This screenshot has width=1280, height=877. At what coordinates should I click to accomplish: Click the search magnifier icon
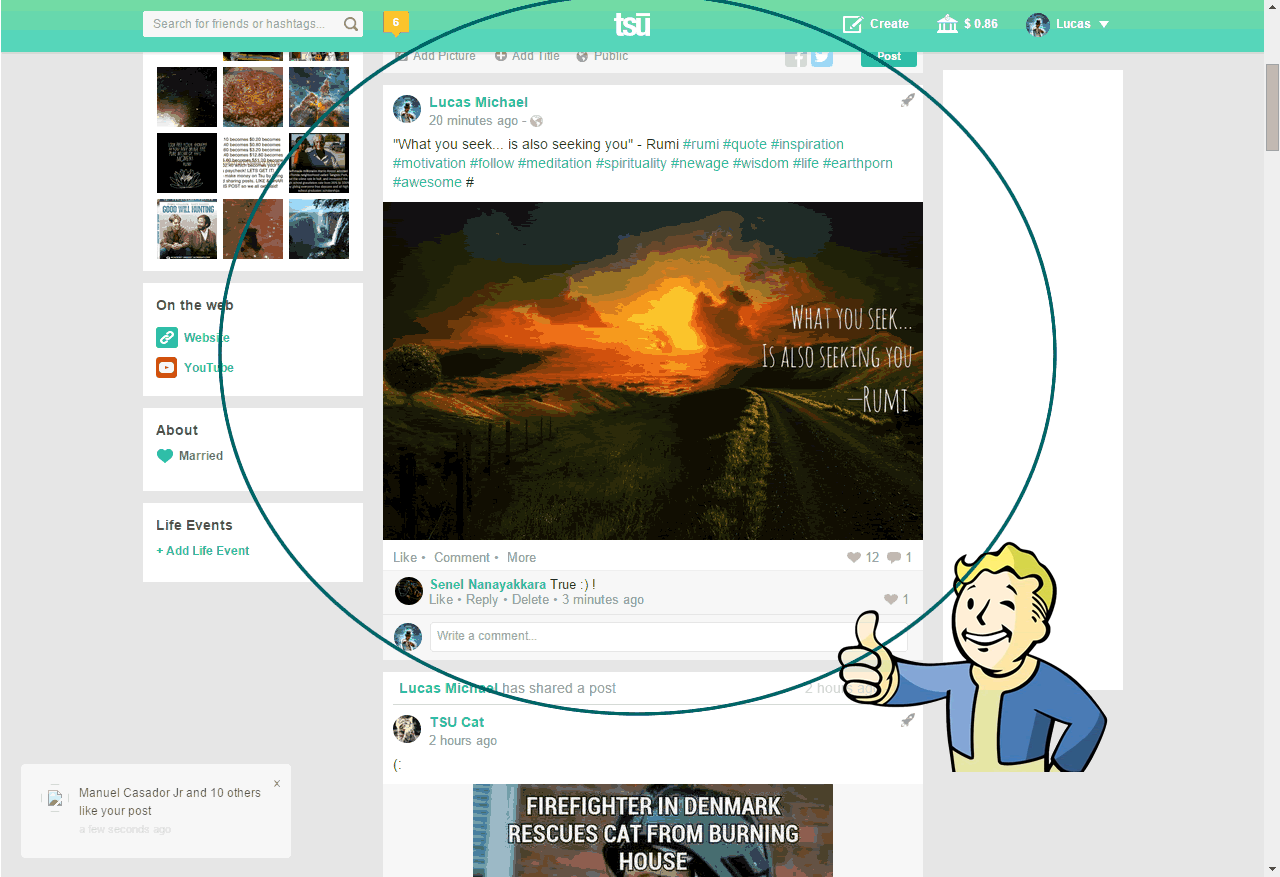(351, 24)
